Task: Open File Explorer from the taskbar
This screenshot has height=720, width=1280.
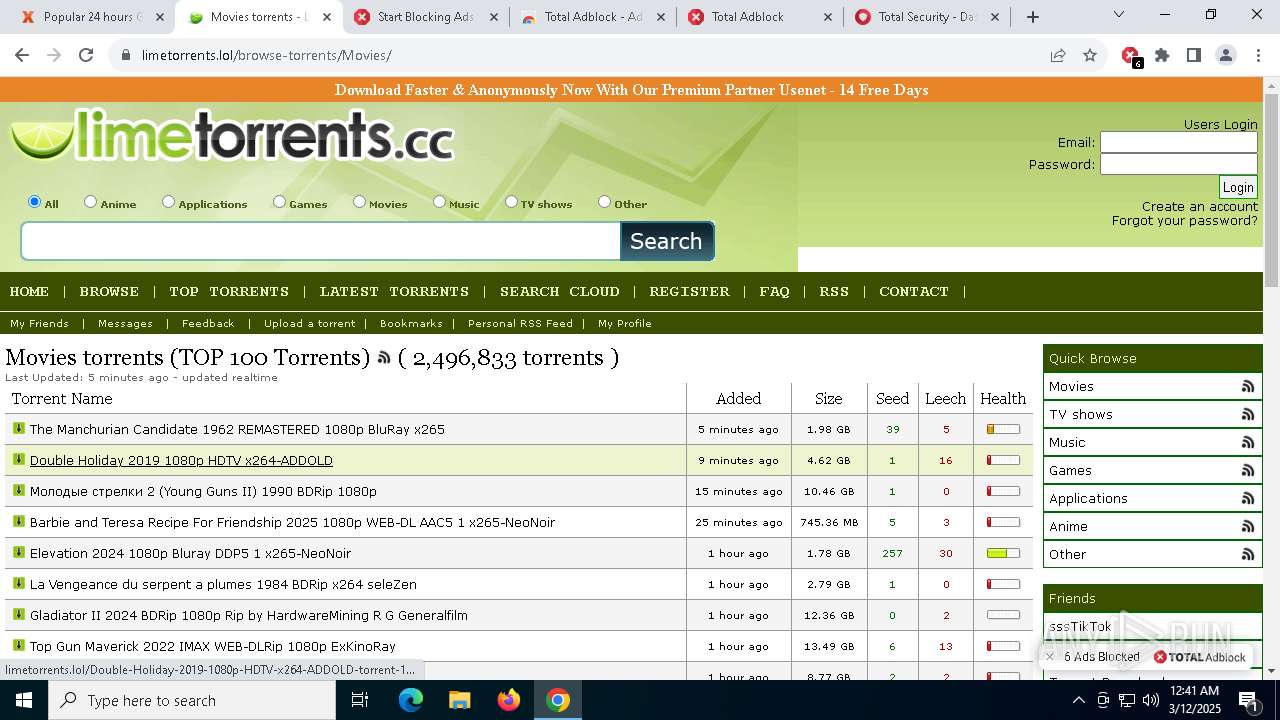Action: tap(459, 700)
